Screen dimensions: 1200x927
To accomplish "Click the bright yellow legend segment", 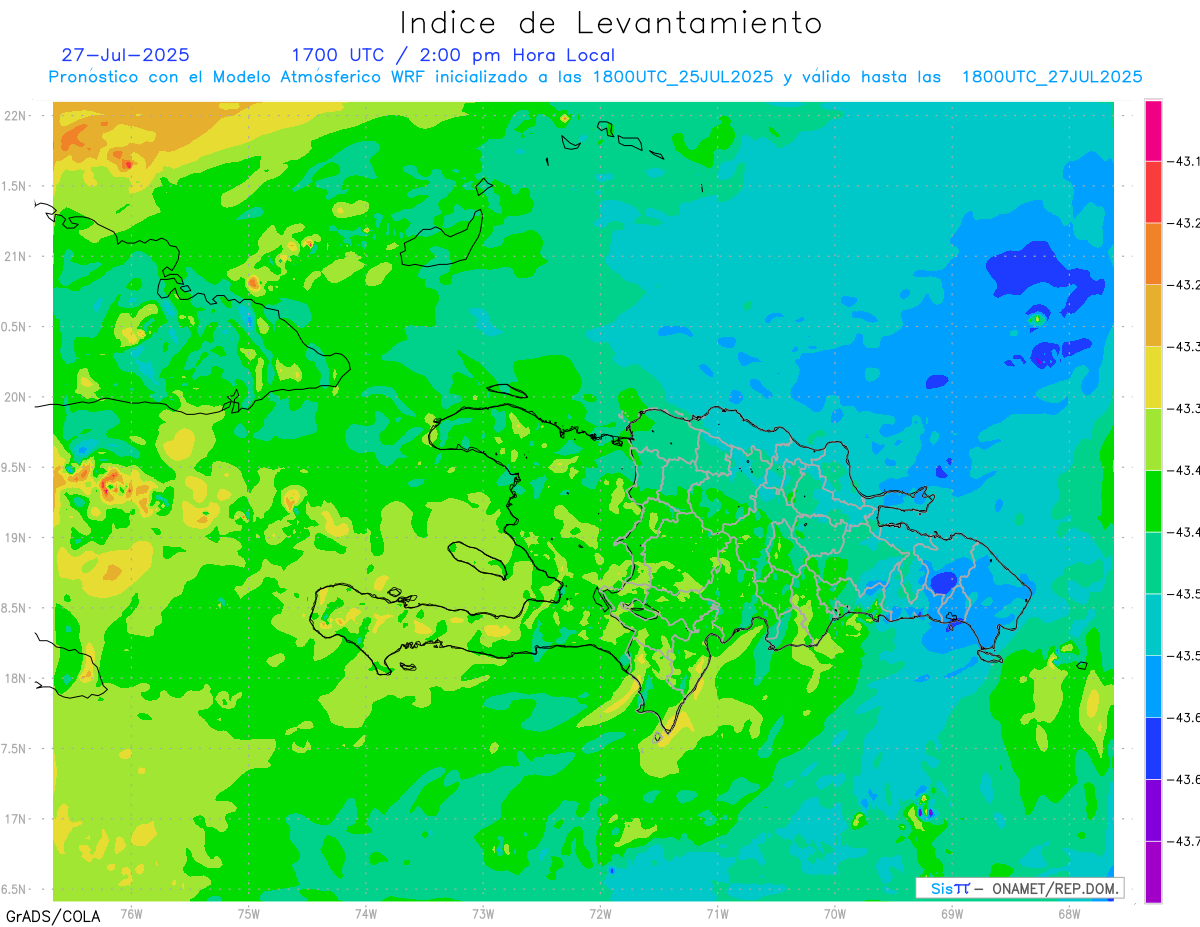I will [1153, 377].
